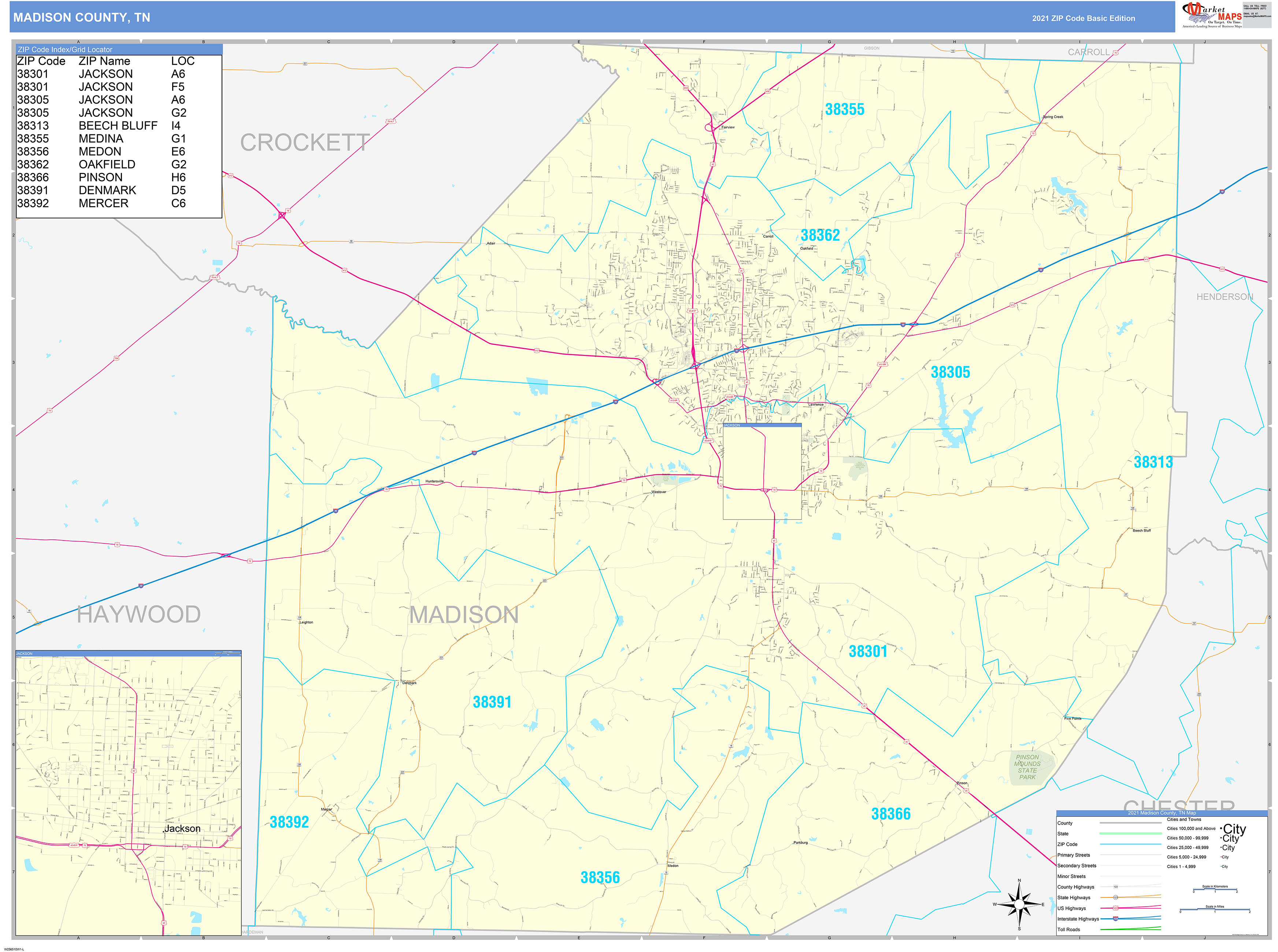Click the Leighton town label
This screenshot has height=952, width=1278.
(306, 622)
